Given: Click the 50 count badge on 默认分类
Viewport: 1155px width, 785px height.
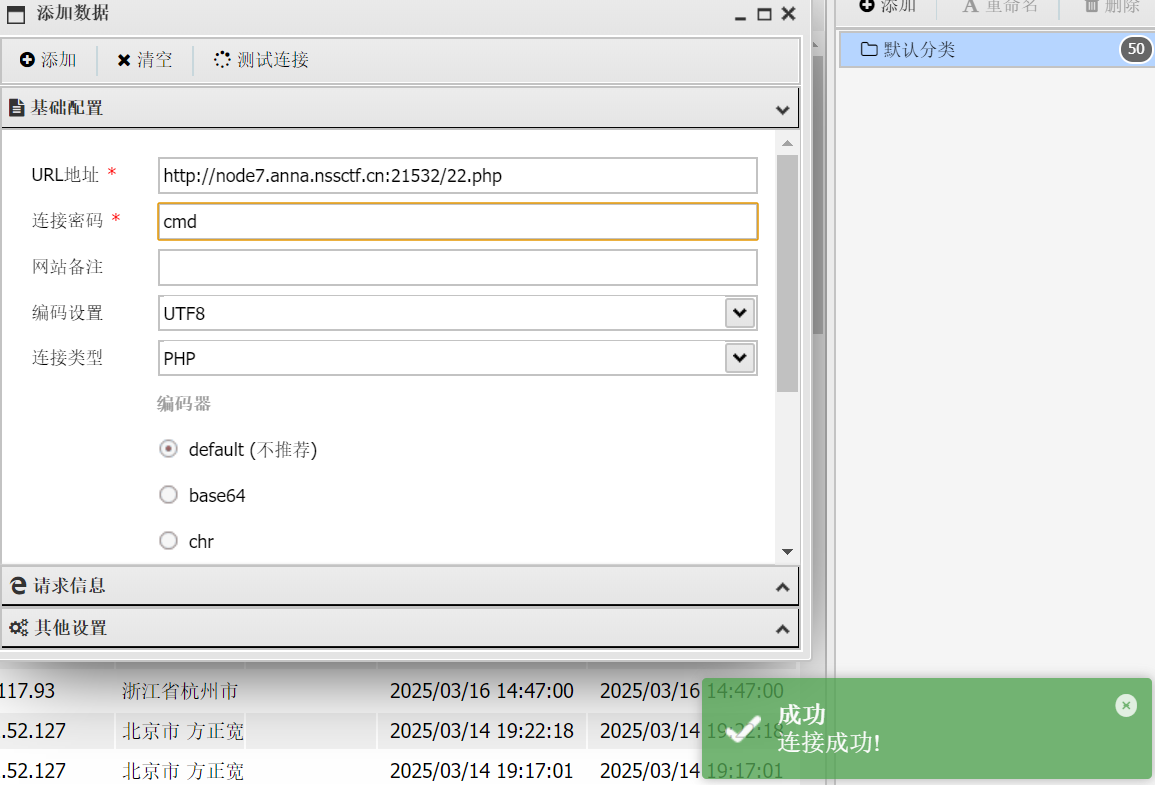Looking at the screenshot, I should pyautogui.click(x=1136, y=49).
